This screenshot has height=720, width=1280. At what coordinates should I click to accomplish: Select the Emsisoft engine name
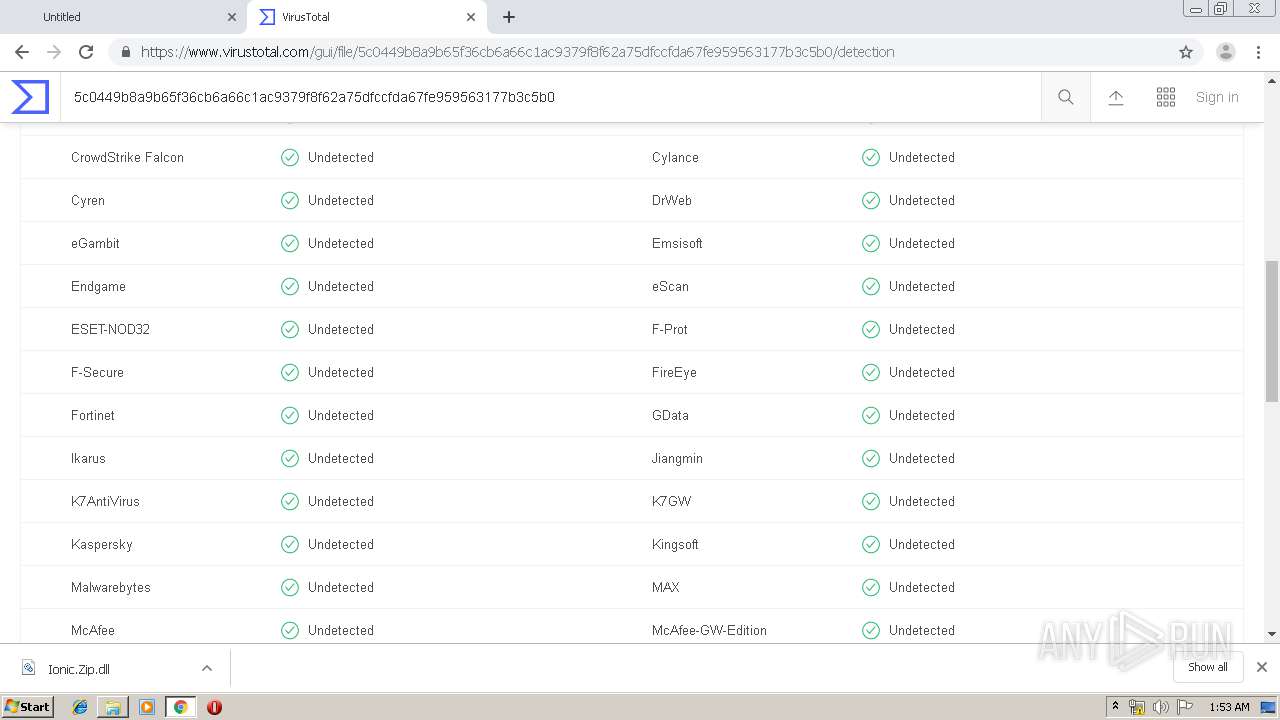(x=677, y=243)
